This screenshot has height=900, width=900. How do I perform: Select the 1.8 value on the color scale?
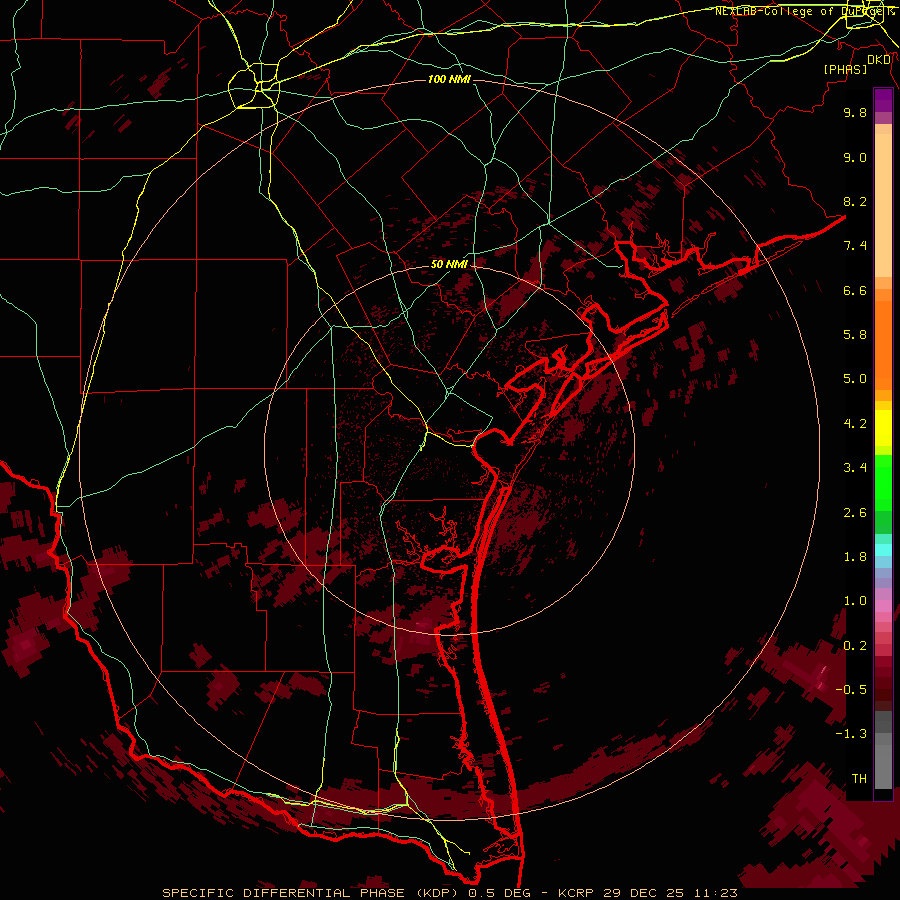tap(855, 557)
